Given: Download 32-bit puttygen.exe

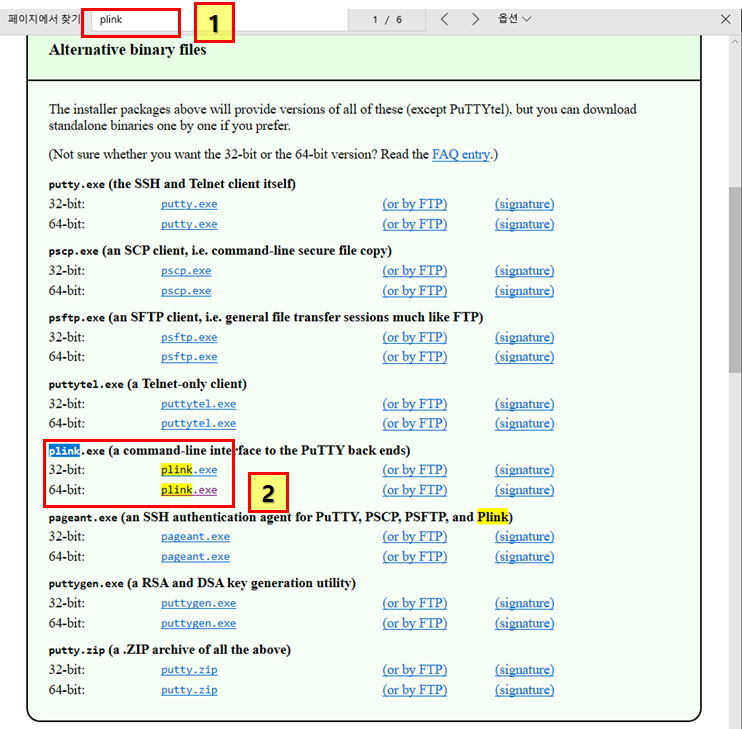Looking at the screenshot, I should [x=198, y=603].
